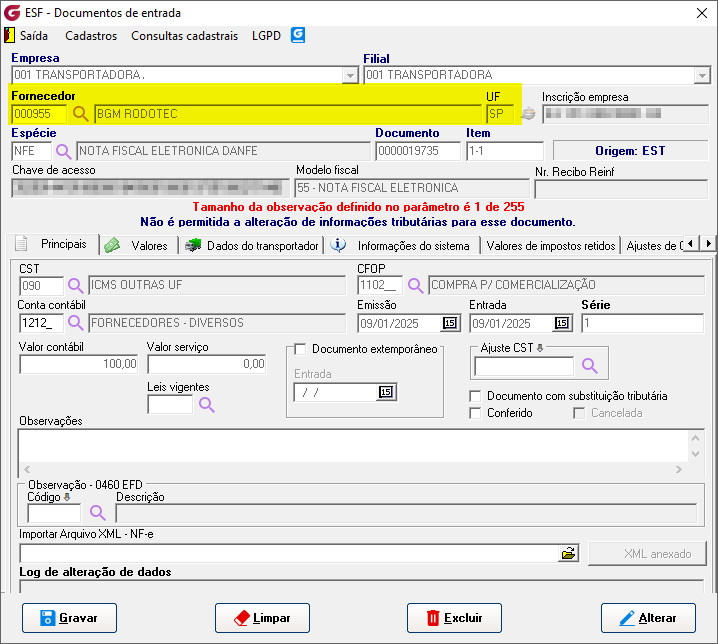
Task: Click the Observações text area
Action: coord(353,446)
